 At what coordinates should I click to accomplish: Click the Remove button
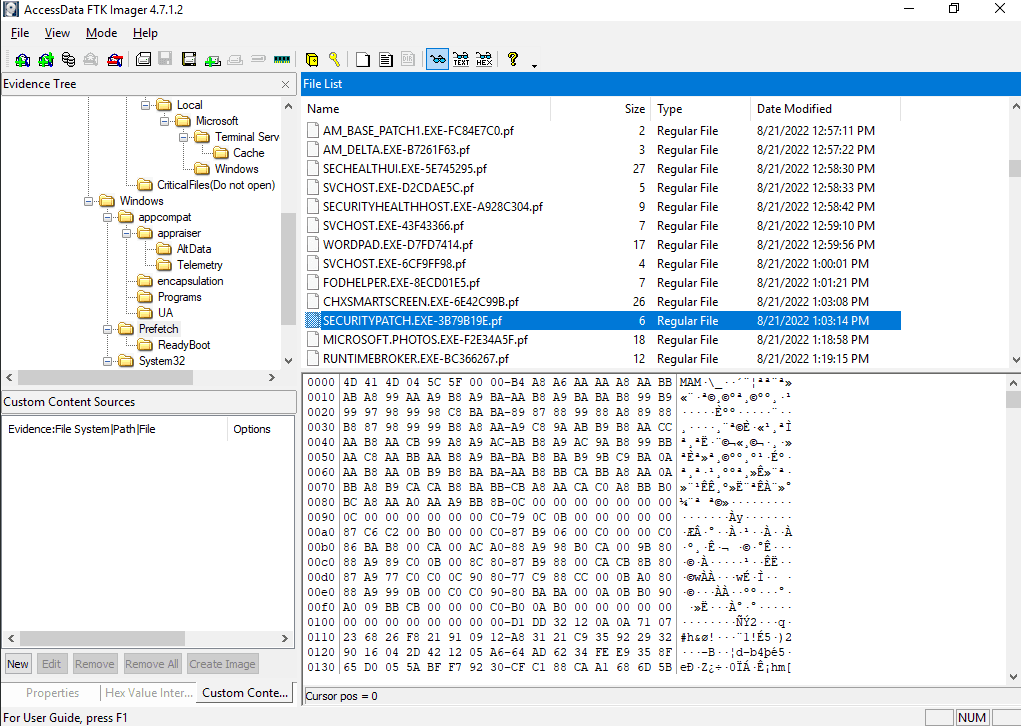point(94,664)
